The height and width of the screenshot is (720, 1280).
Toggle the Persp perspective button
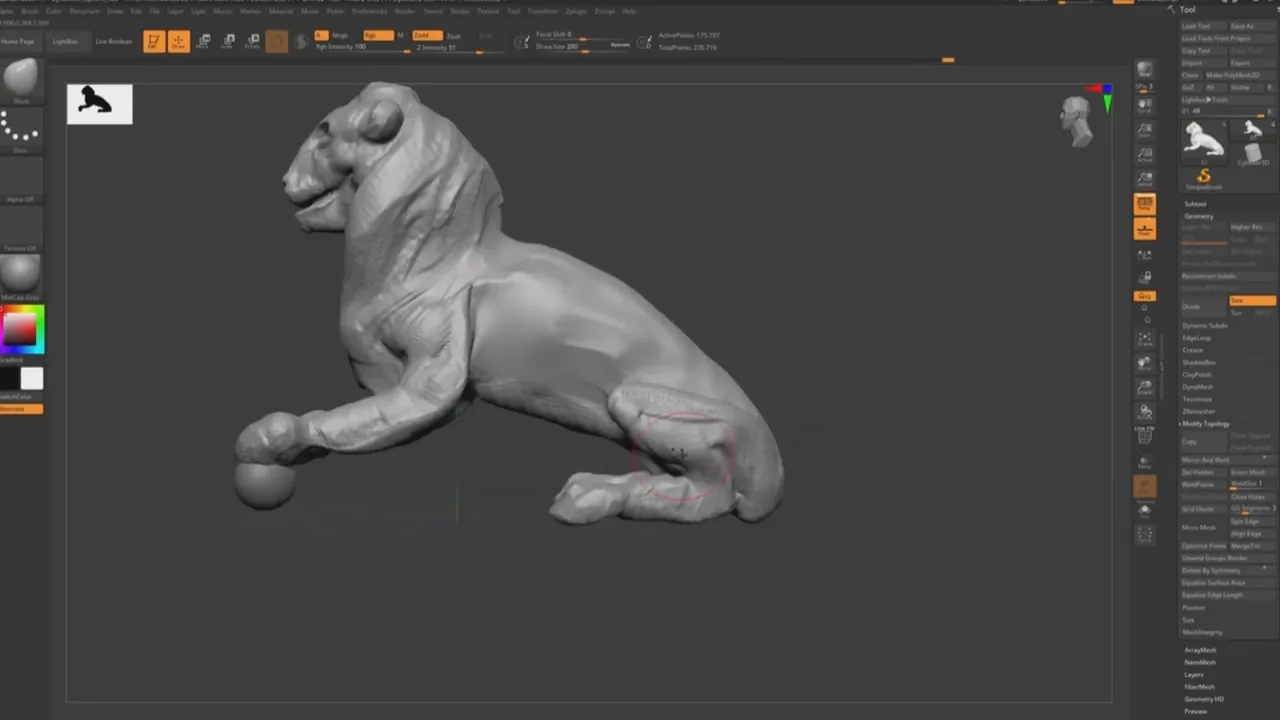click(1145, 204)
